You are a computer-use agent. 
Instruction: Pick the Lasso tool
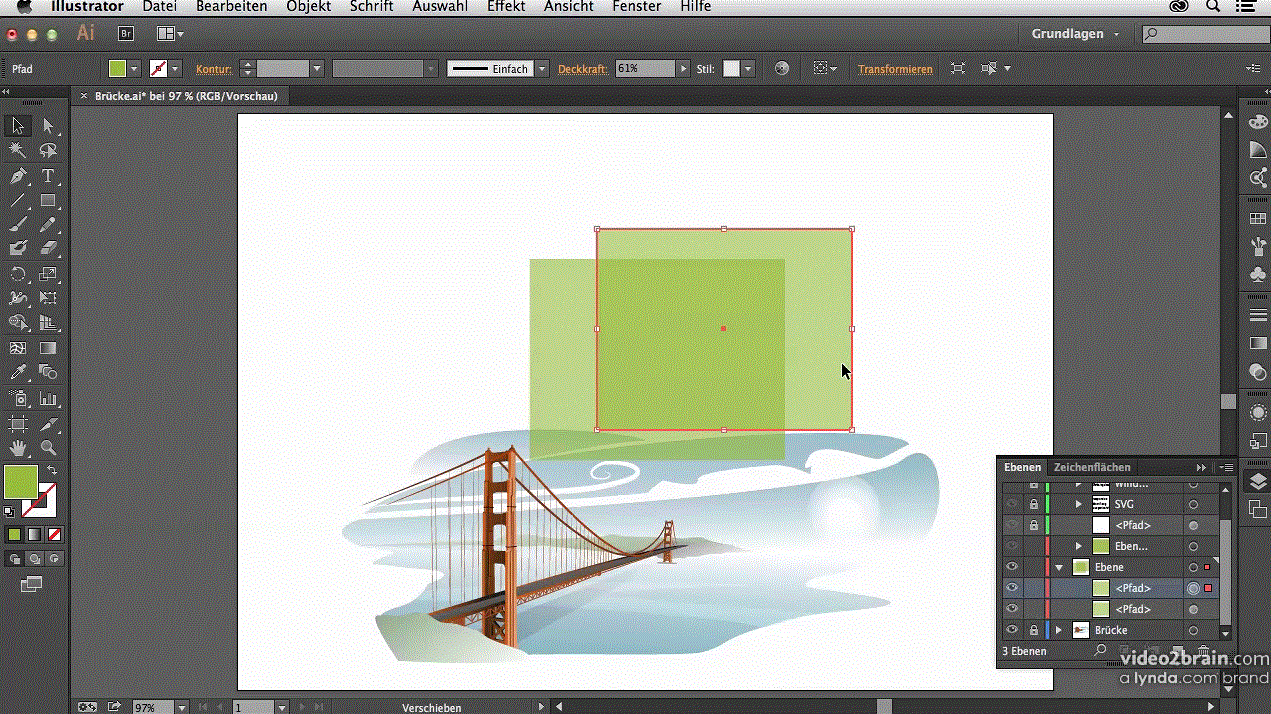coord(48,150)
